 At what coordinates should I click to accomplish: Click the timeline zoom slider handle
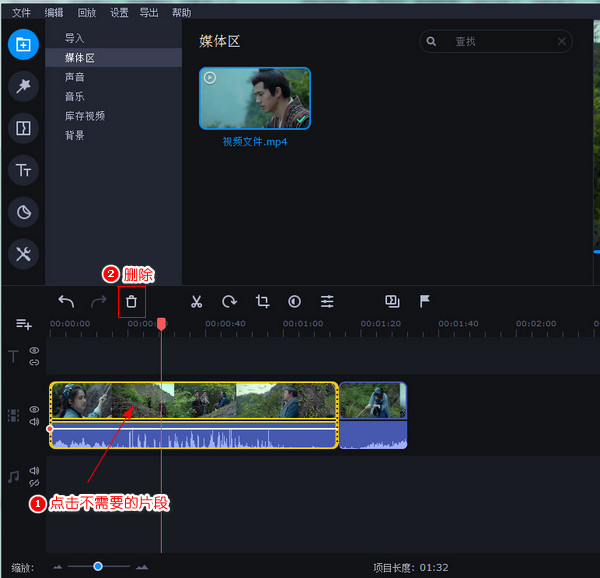click(x=98, y=566)
